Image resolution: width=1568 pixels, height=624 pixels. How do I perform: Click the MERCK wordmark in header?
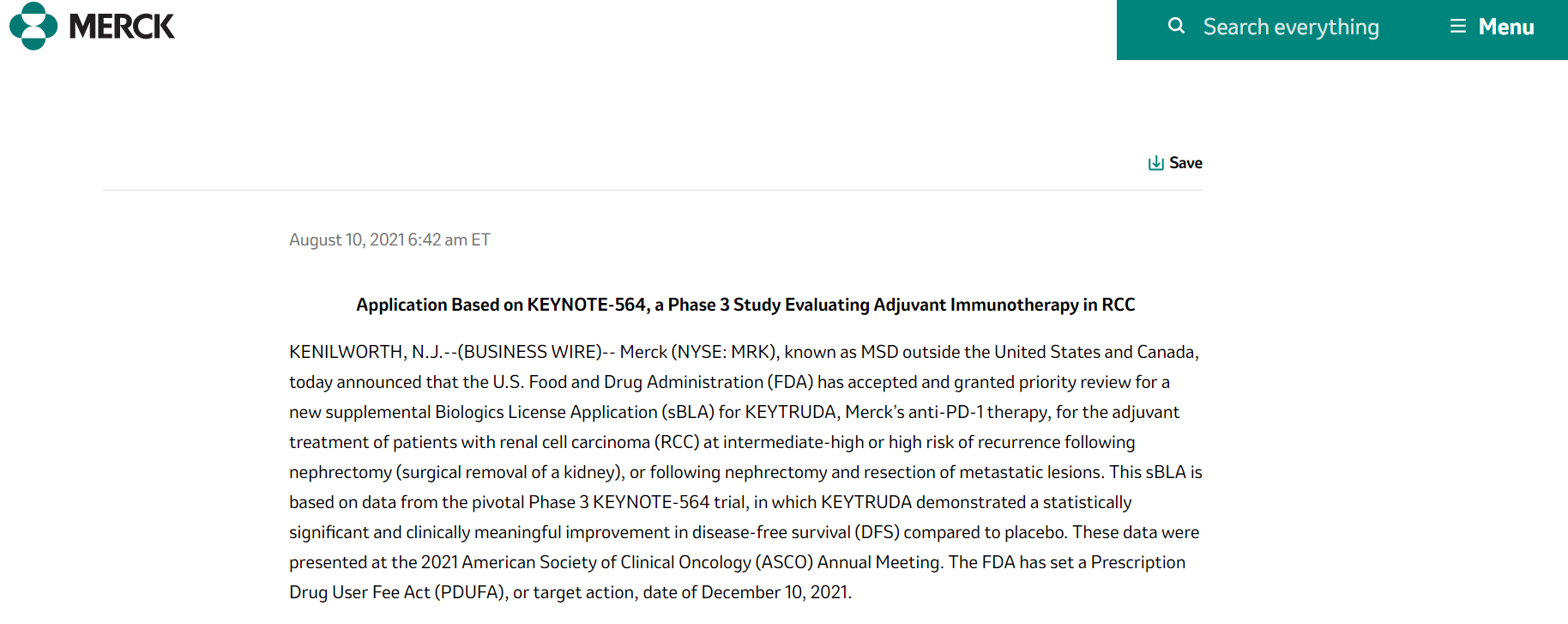(122, 27)
